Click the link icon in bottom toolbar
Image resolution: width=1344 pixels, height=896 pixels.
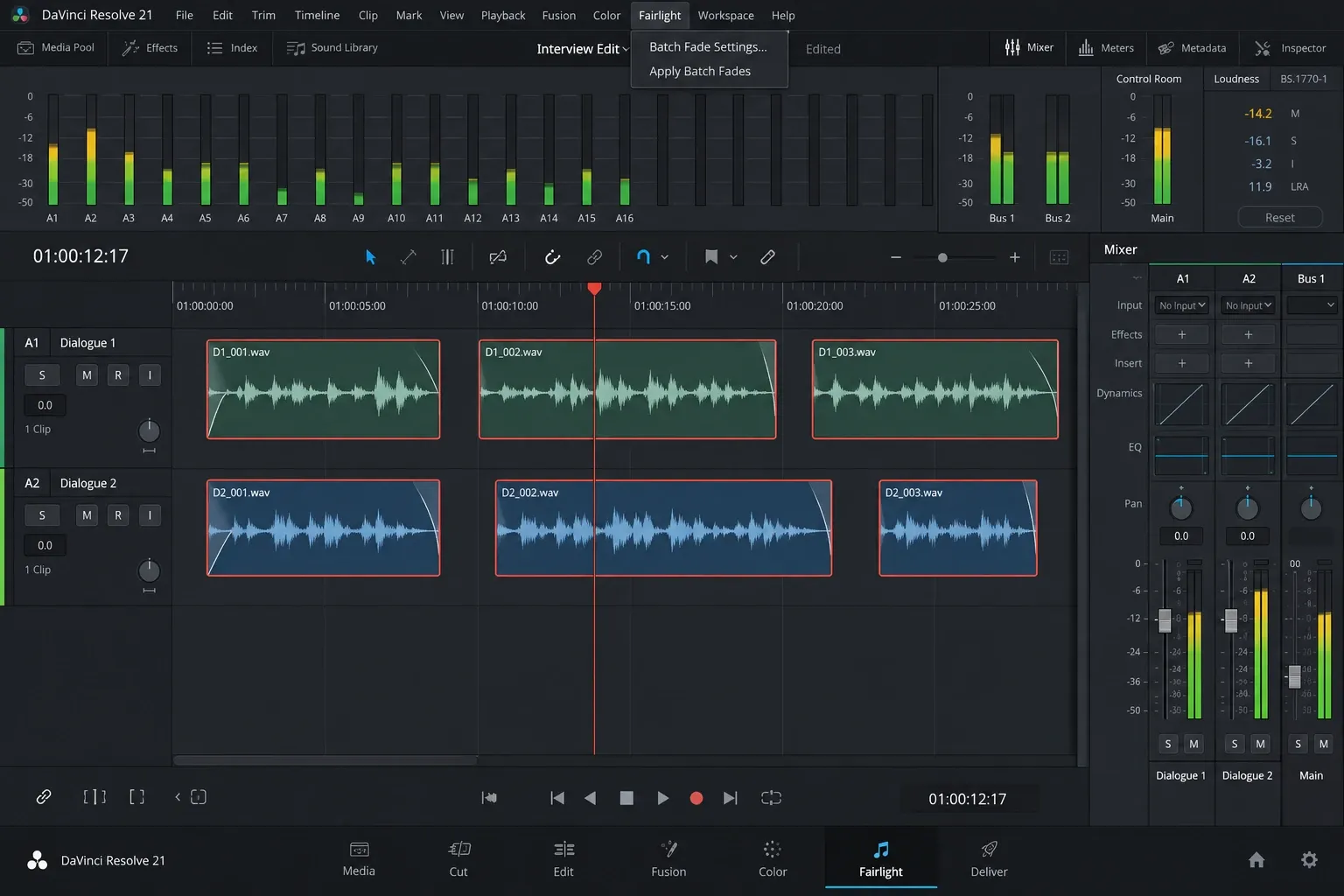pyautogui.click(x=44, y=797)
